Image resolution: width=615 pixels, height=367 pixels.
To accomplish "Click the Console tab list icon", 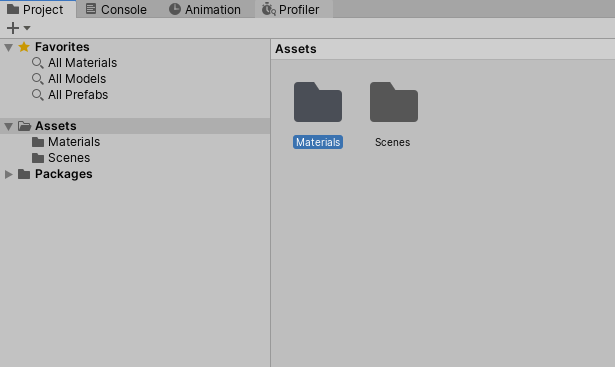I will point(91,9).
